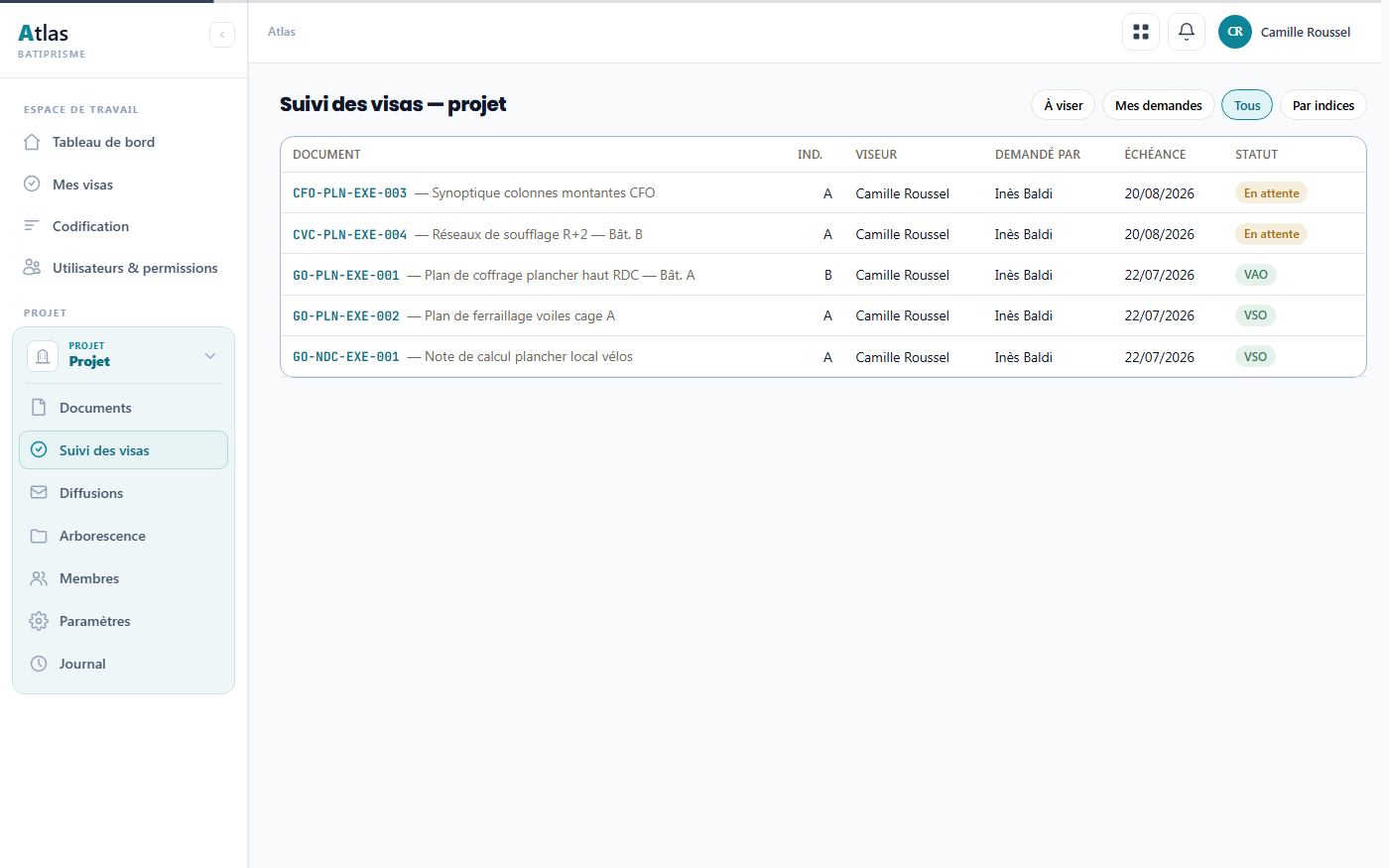Click the Atlas breadcrumb
Viewport: 1389px width, 868px height.
[282, 32]
